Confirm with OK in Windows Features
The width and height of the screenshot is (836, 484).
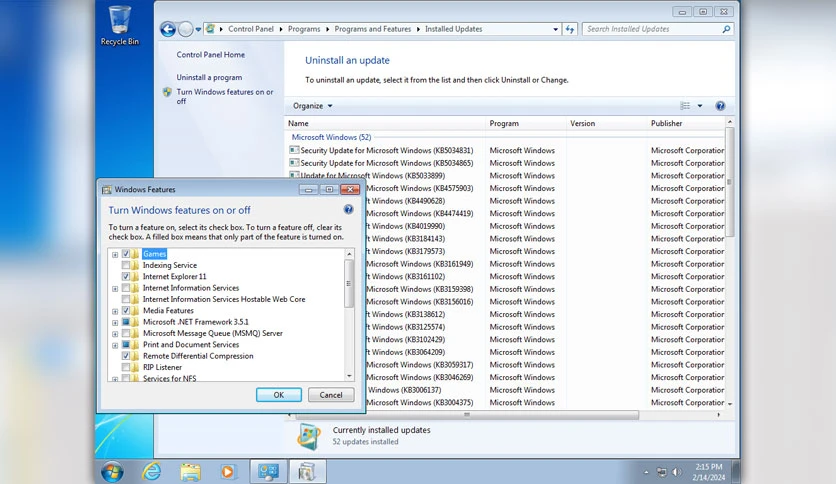[279, 395]
